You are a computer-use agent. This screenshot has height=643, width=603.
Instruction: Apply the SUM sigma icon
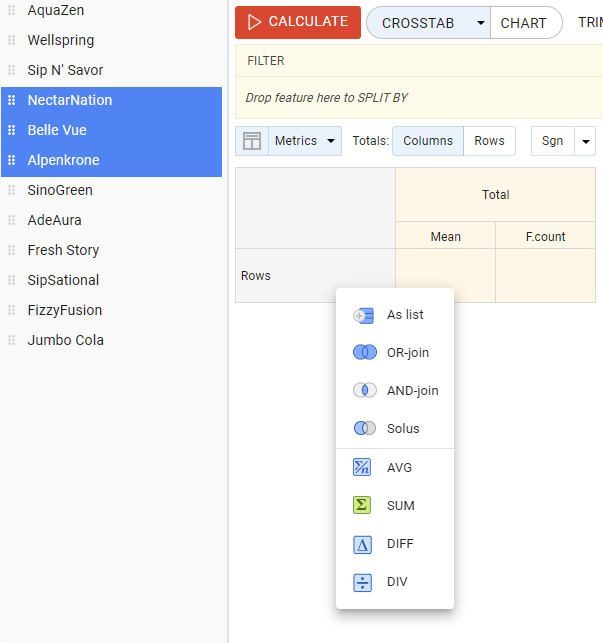[x=363, y=506]
